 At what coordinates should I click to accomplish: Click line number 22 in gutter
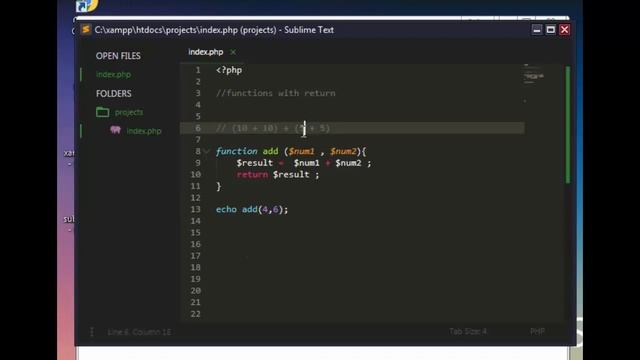196,314
